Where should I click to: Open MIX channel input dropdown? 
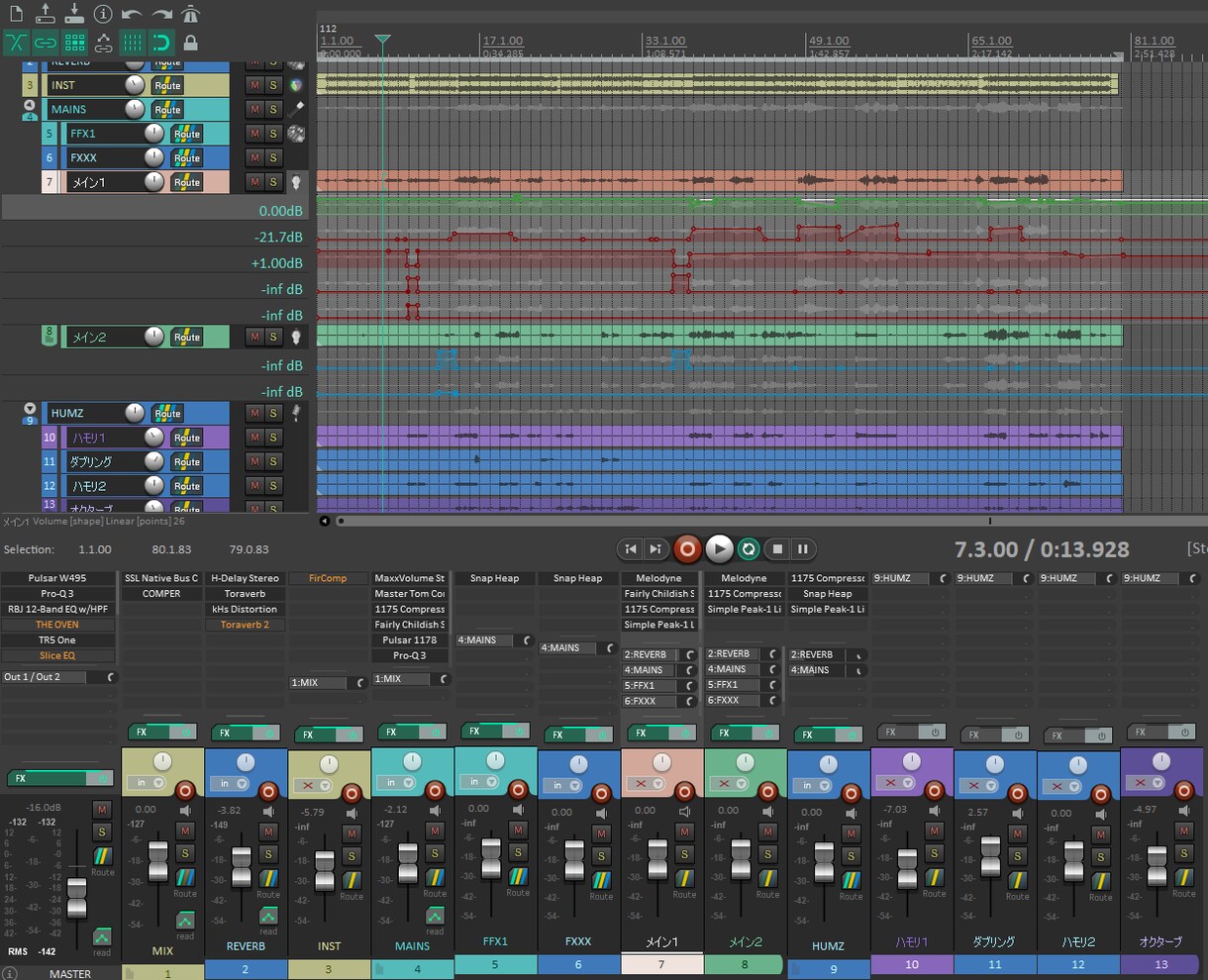pos(149,783)
